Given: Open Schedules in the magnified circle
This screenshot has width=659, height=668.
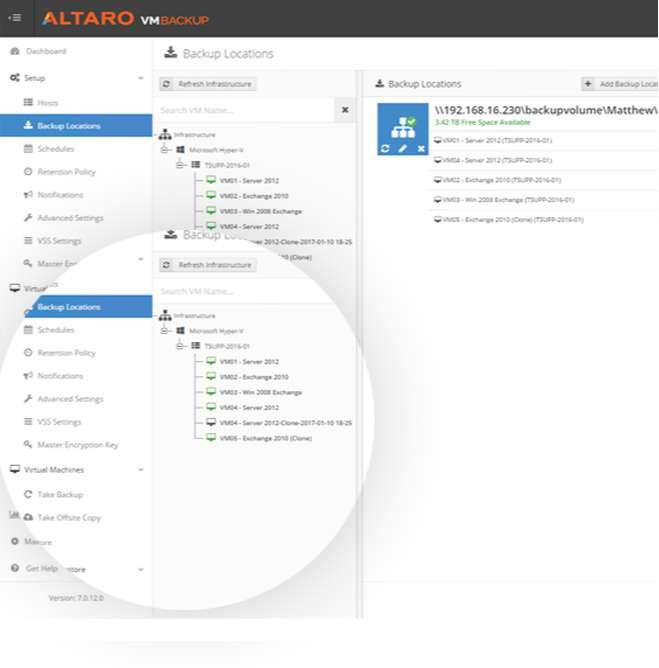Looking at the screenshot, I should coord(56,330).
